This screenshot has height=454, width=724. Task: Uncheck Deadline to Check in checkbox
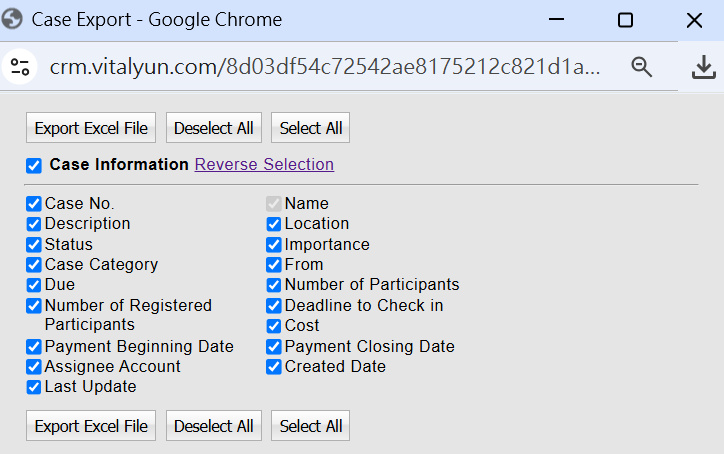[x=274, y=306]
